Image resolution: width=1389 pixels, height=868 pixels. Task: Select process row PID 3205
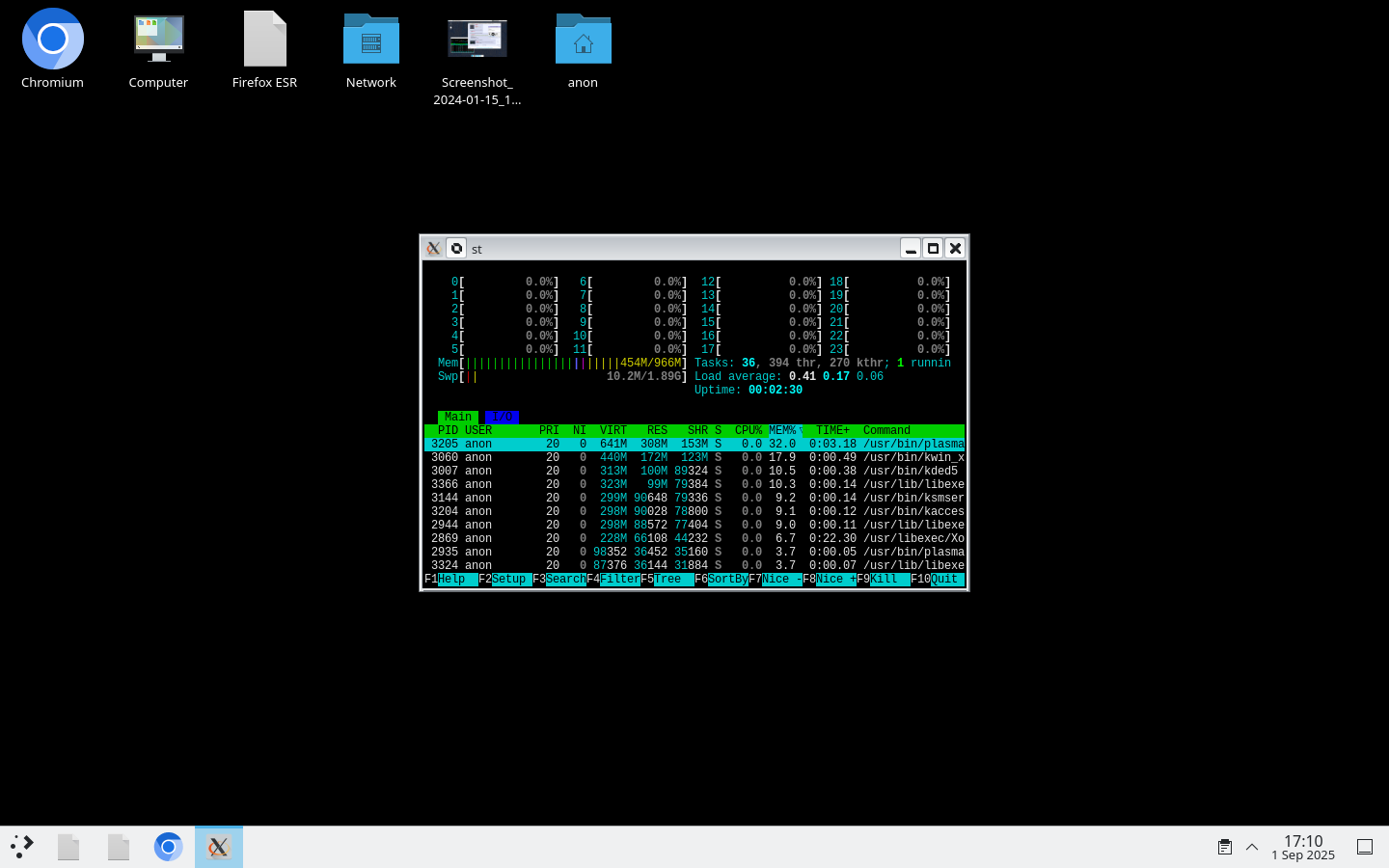tap(694, 444)
